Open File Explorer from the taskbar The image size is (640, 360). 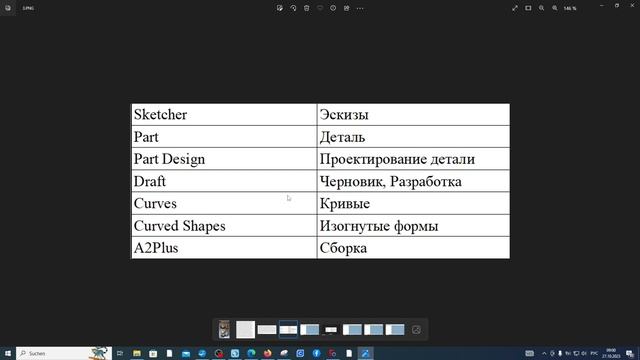[x=137, y=353]
